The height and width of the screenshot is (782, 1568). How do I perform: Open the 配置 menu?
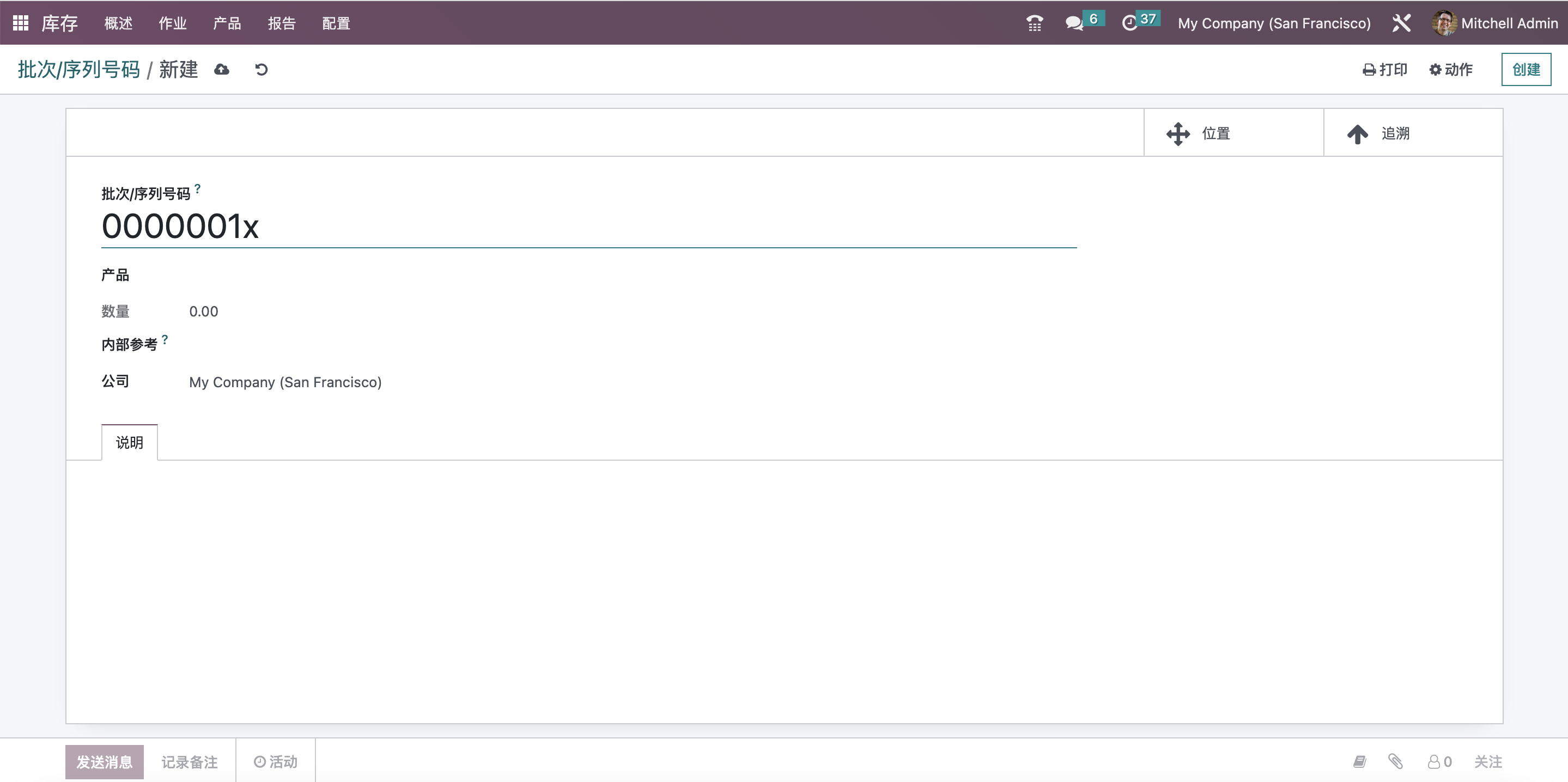click(336, 23)
